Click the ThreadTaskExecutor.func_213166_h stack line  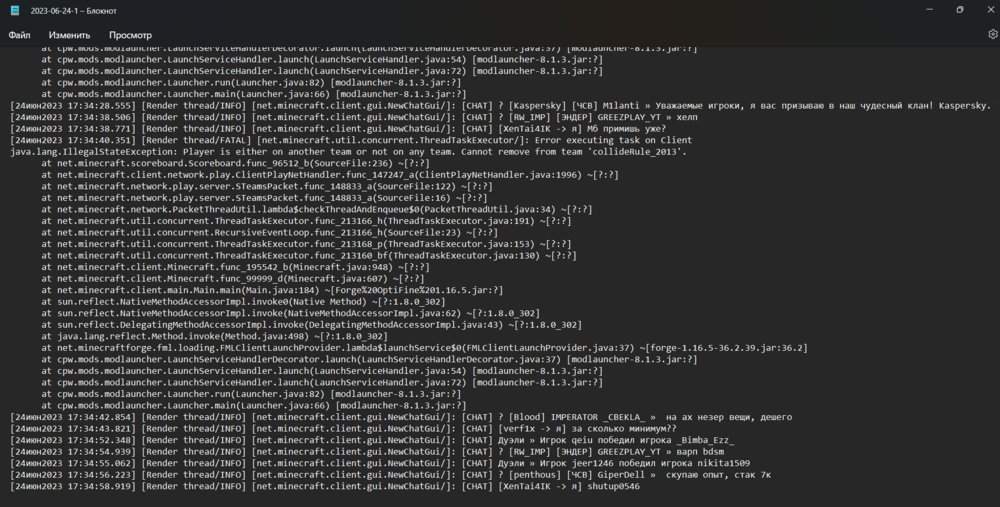pyautogui.click(x=306, y=221)
